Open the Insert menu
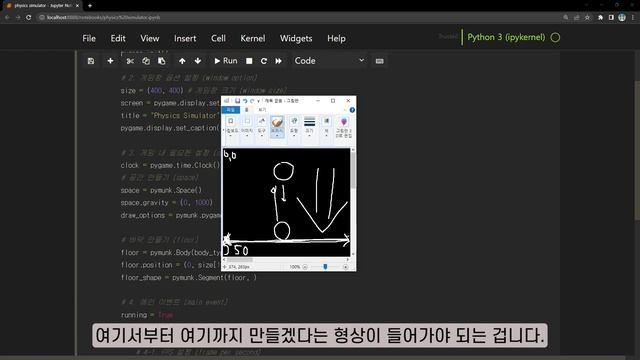This screenshot has height=360, width=640. tap(185, 38)
